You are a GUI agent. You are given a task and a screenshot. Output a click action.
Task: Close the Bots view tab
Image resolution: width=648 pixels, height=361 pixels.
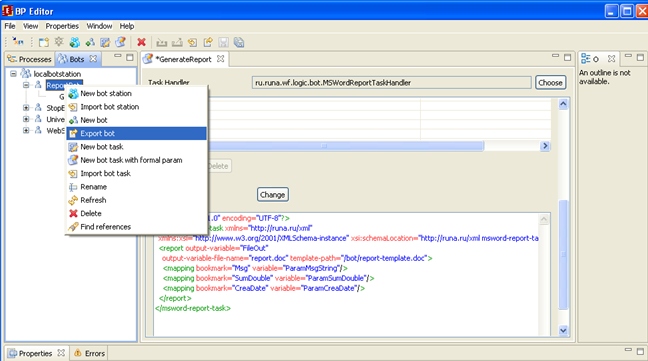tap(93, 59)
